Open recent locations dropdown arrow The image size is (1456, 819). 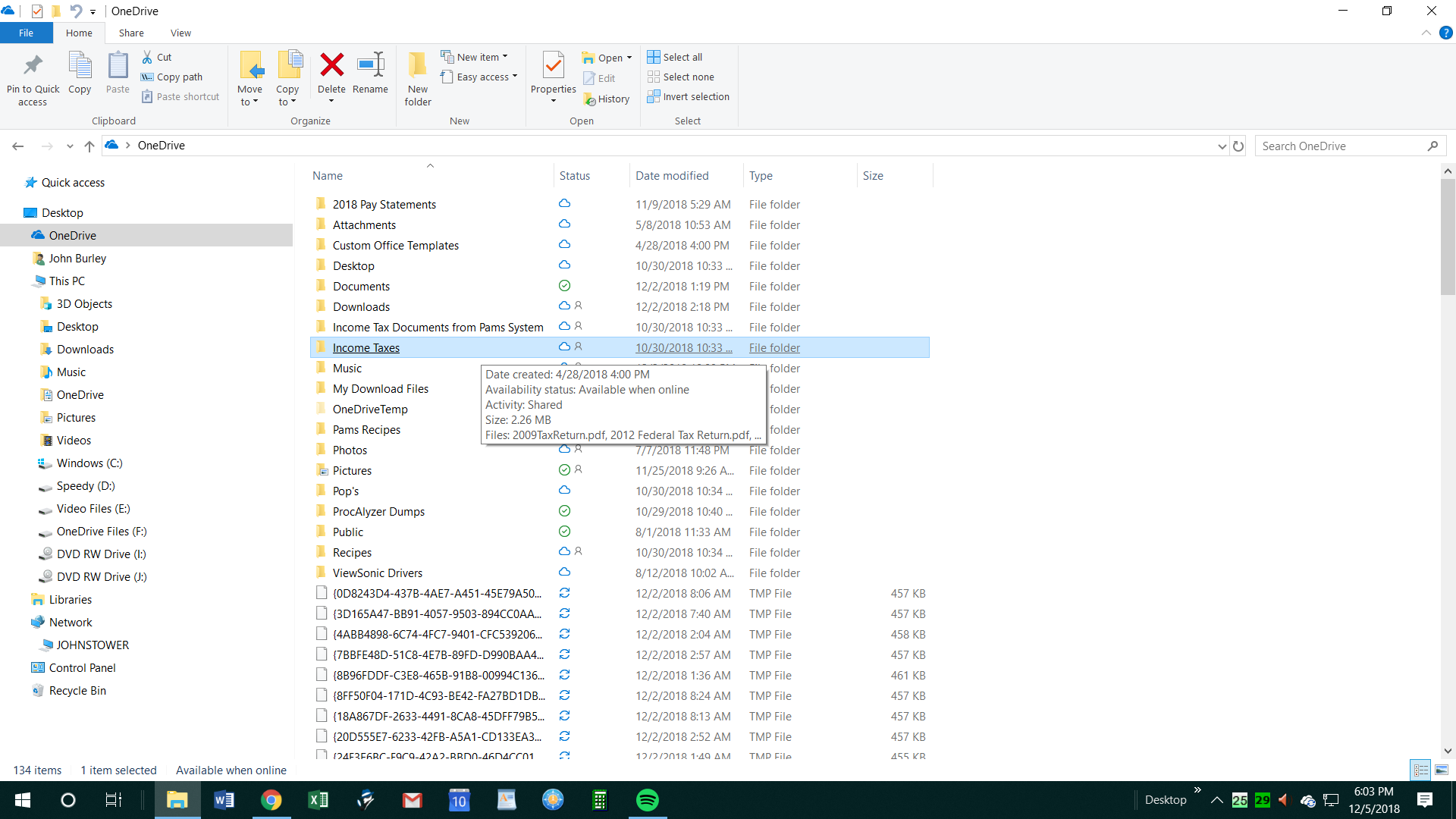coord(70,146)
